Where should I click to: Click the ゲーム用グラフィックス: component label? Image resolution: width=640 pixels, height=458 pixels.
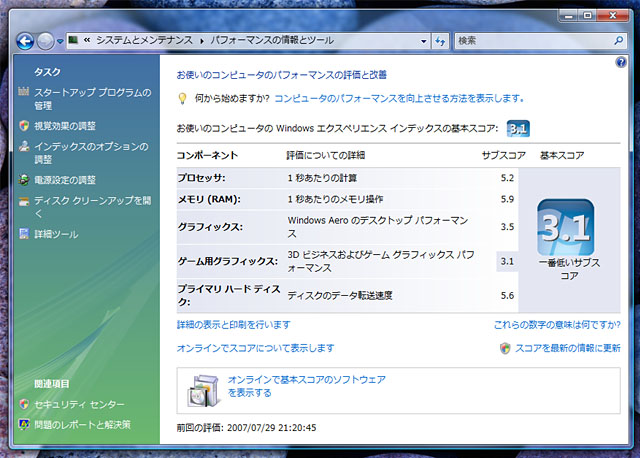tap(228, 261)
